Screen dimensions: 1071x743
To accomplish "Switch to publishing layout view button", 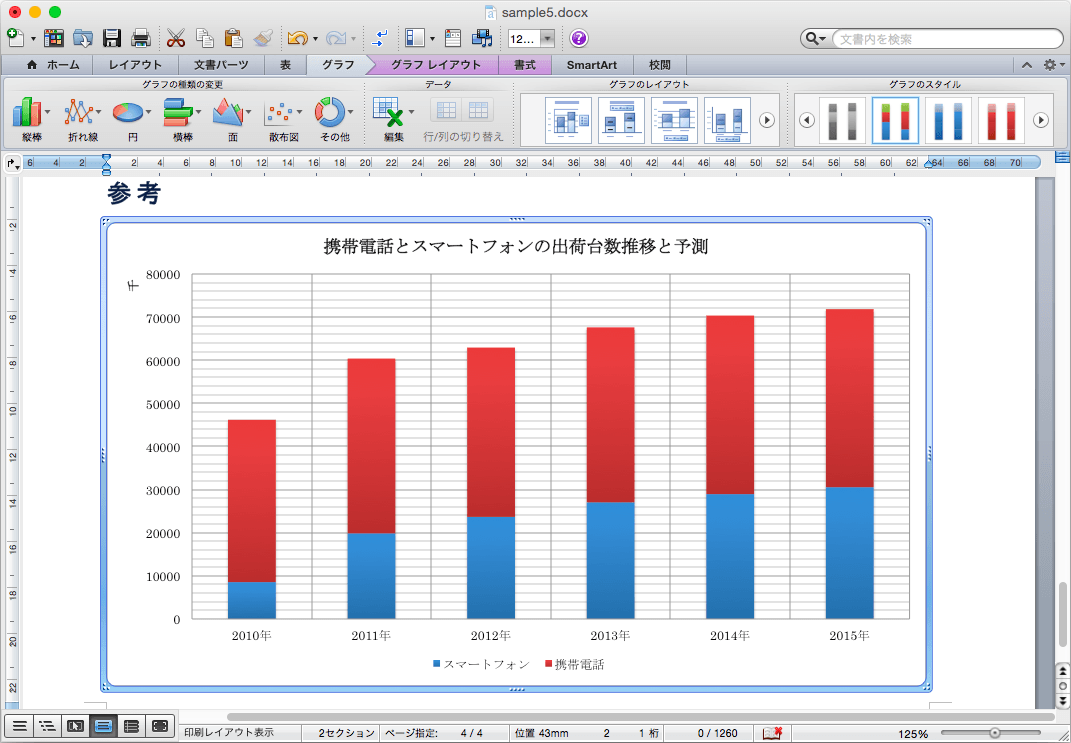I will (x=75, y=726).
